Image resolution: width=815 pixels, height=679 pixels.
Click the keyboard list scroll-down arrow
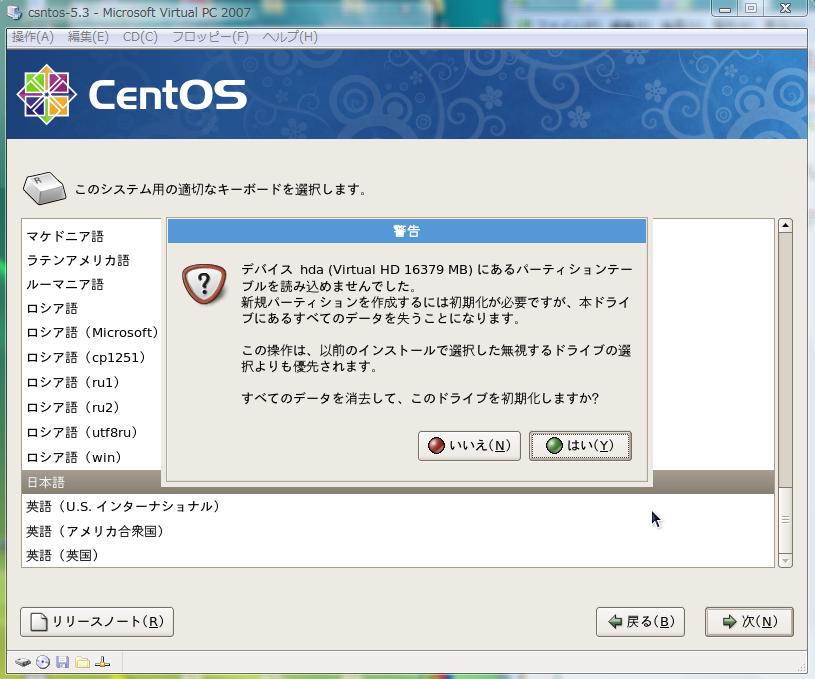785,560
